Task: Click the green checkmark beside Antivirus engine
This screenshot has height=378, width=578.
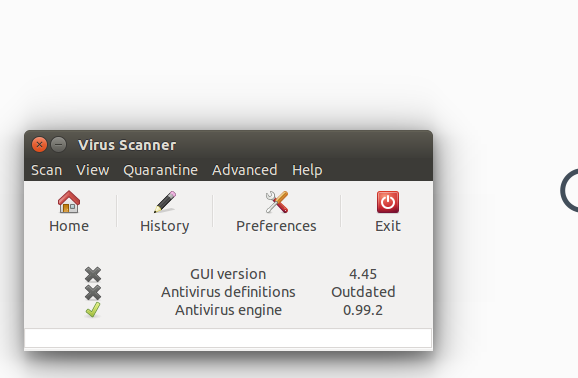Action: 93,310
